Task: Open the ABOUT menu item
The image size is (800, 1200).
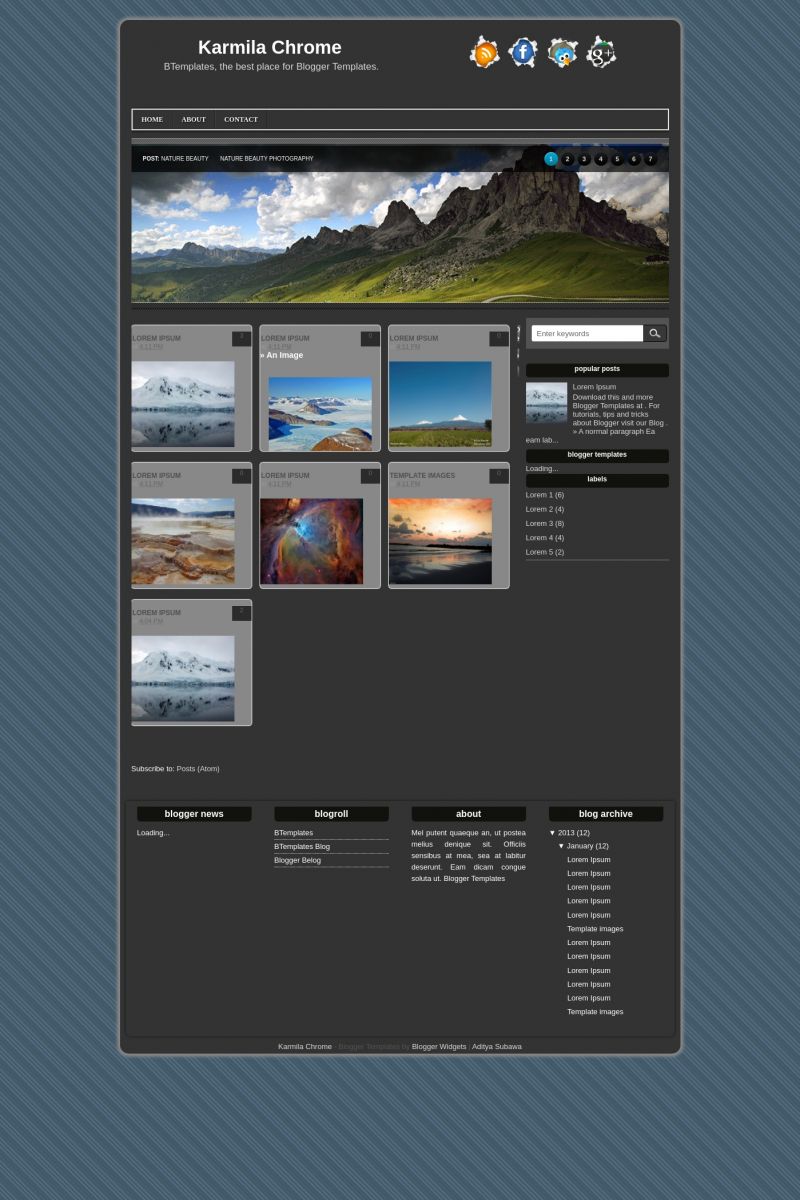Action: 193,119
